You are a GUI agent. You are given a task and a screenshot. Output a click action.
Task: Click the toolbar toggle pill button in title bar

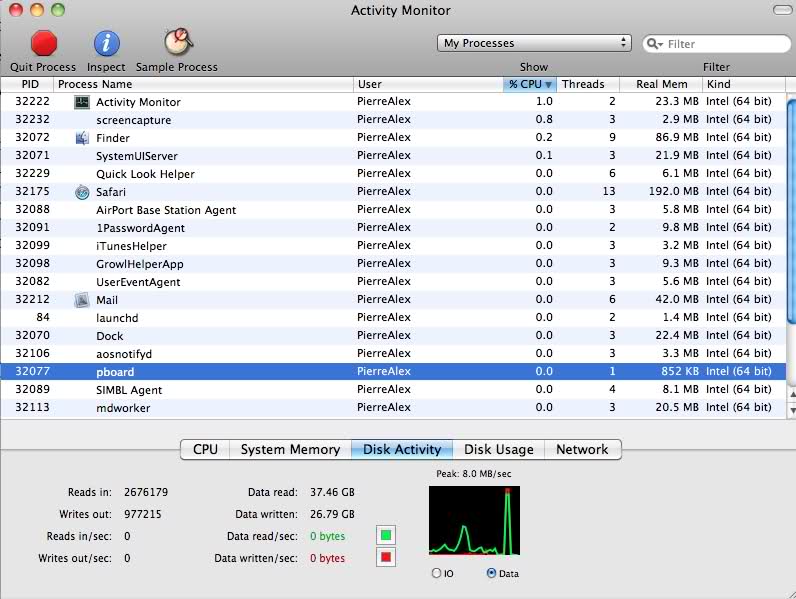(x=782, y=10)
